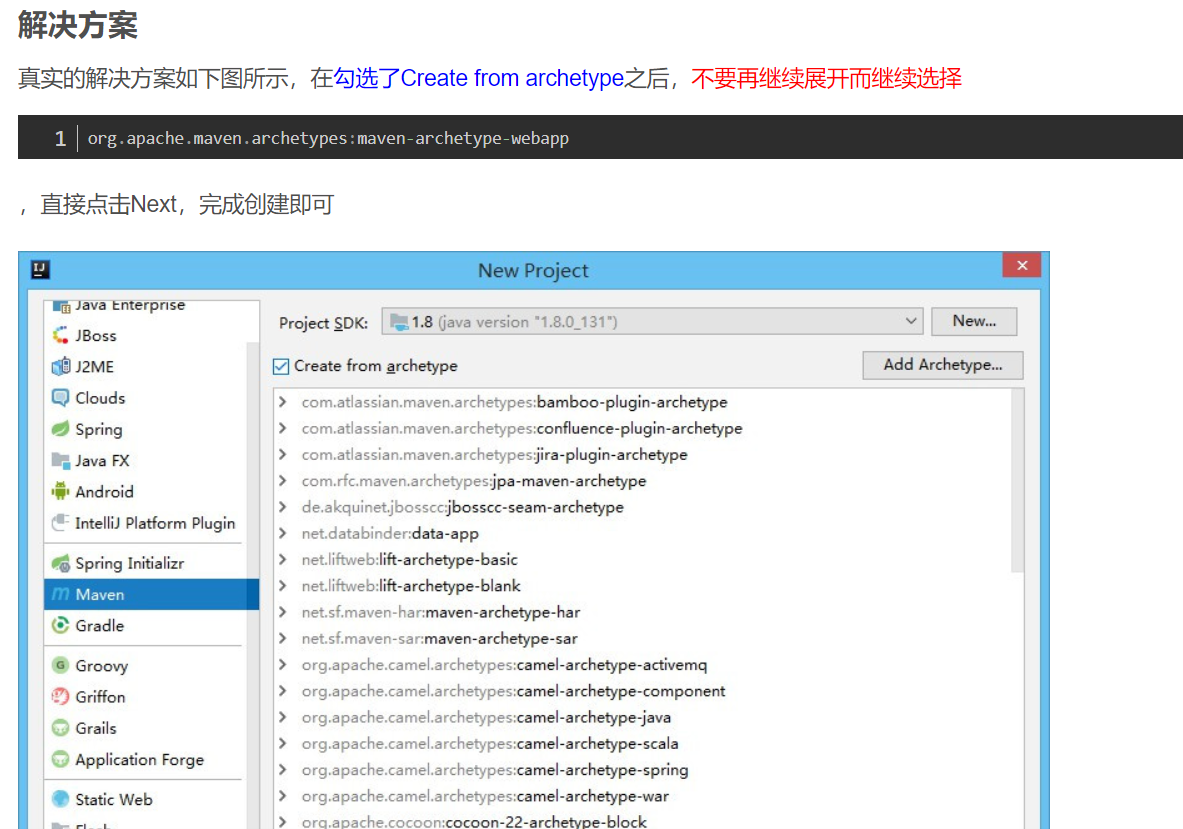Click the Maven m icon
Screen dimensions: 1183x829
tap(60, 594)
